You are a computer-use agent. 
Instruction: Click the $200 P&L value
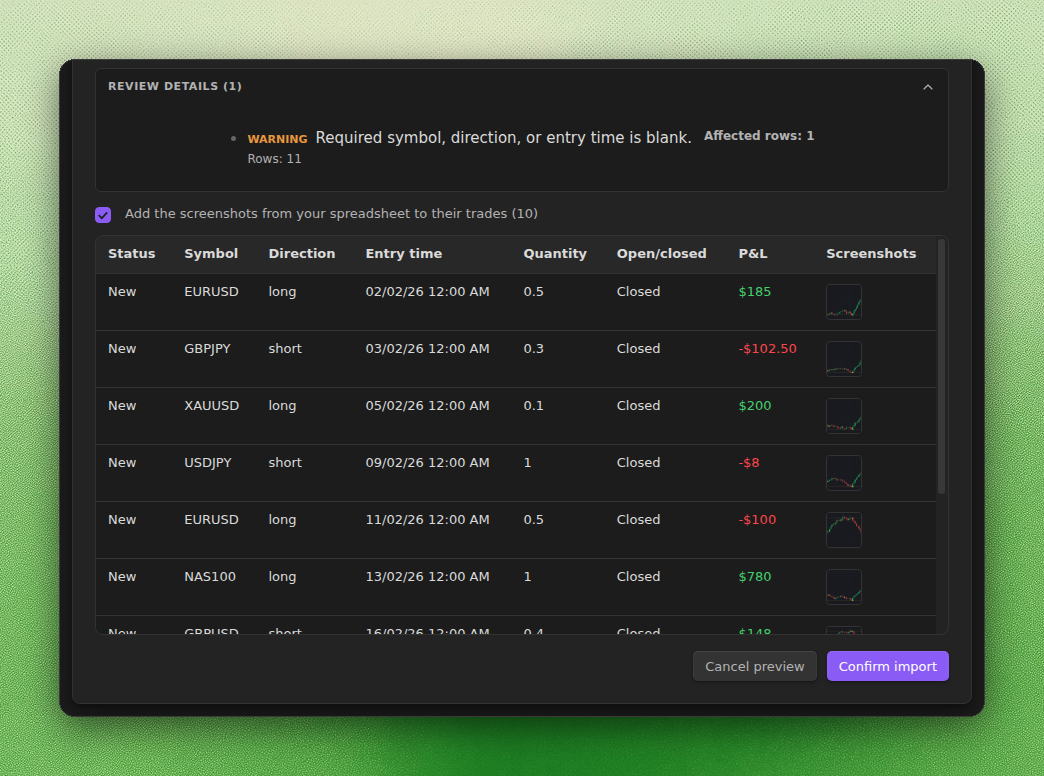[x=754, y=406]
